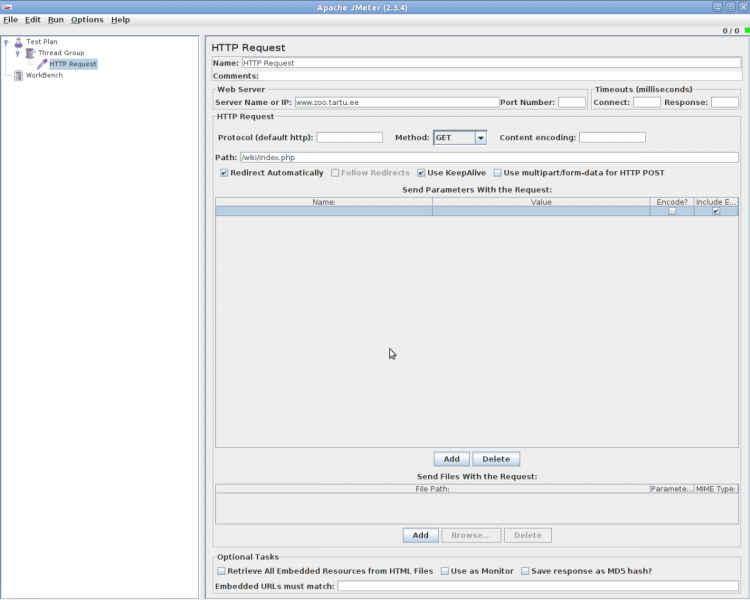Click Delete button under parameters table

[x=496, y=459]
